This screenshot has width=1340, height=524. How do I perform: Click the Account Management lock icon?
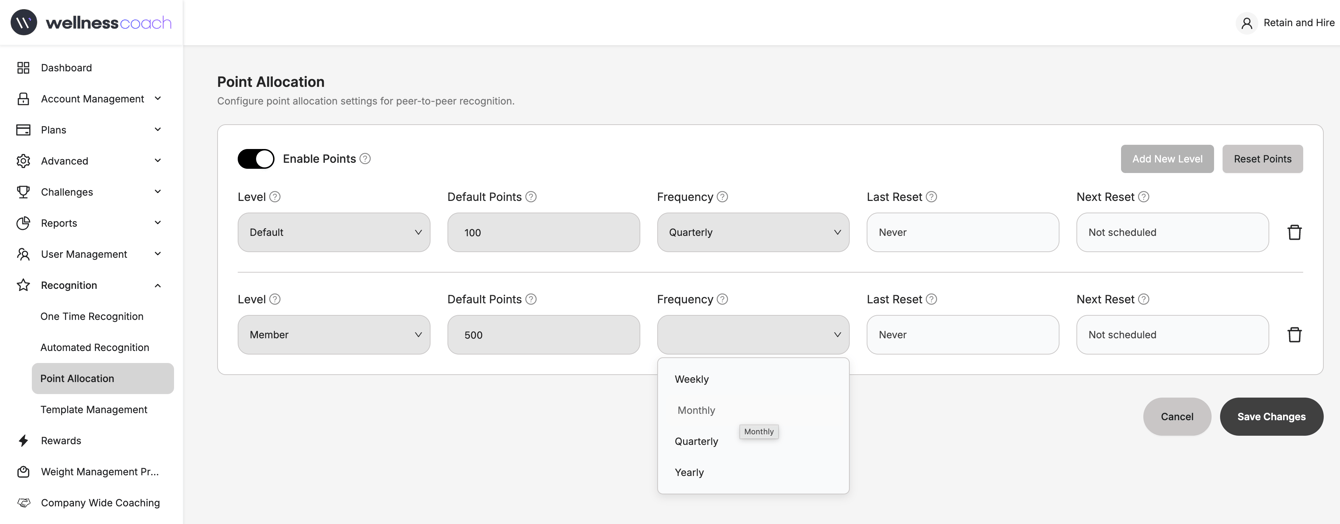tap(23, 99)
